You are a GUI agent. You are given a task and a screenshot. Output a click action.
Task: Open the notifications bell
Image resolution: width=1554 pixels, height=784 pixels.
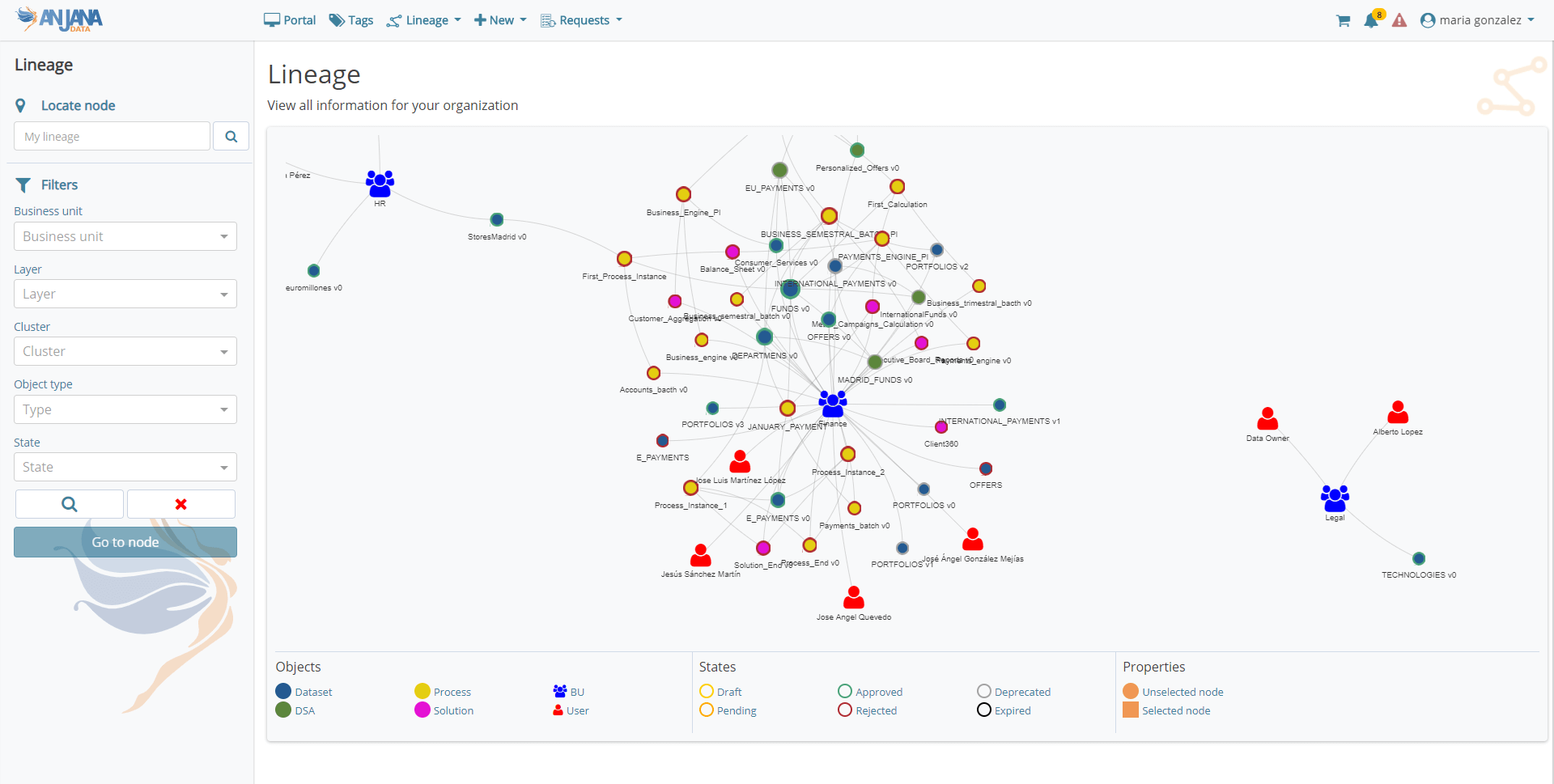[1370, 21]
